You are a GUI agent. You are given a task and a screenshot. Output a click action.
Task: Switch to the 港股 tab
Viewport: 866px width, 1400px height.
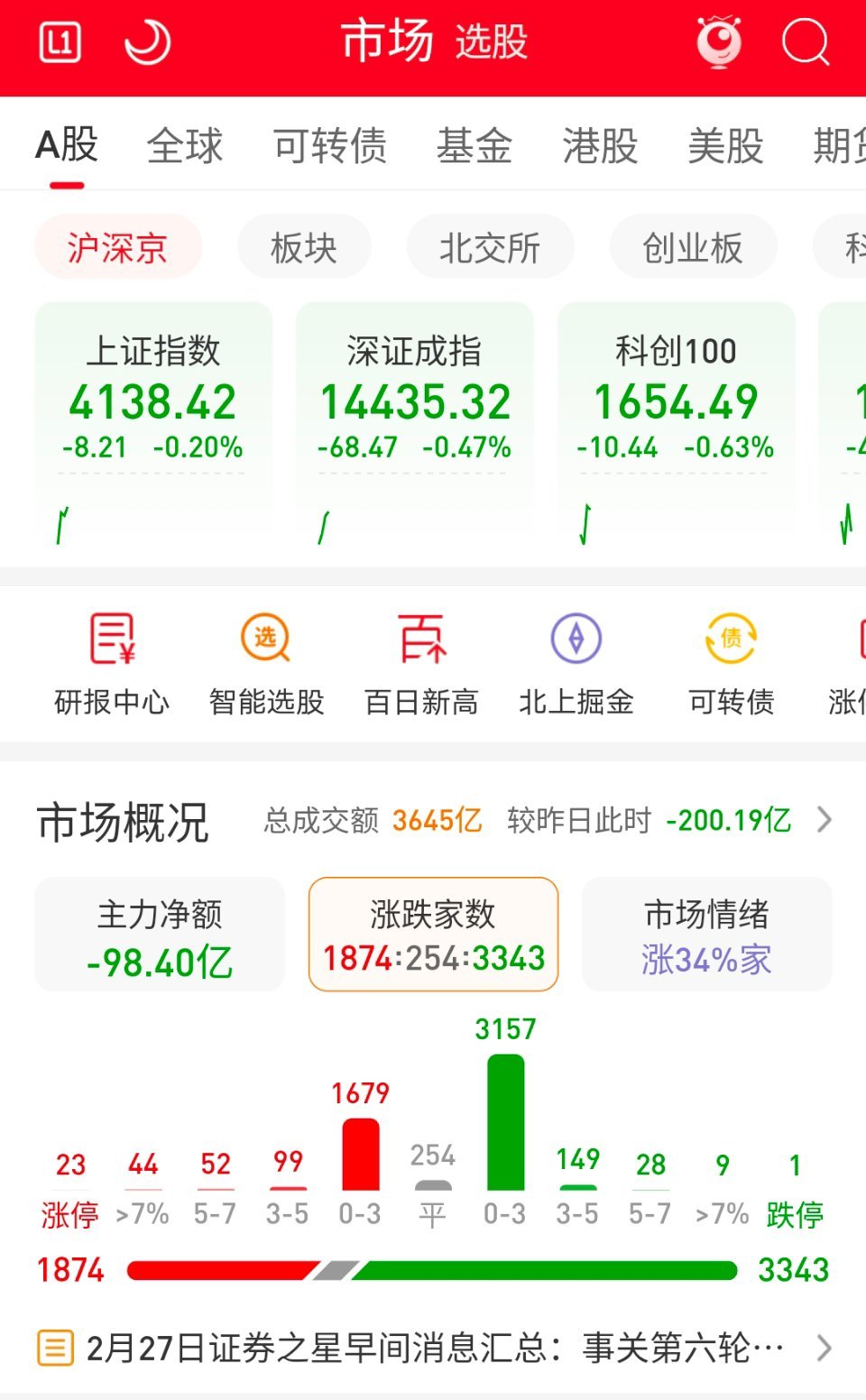pyautogui.click(x=599, y=144)
